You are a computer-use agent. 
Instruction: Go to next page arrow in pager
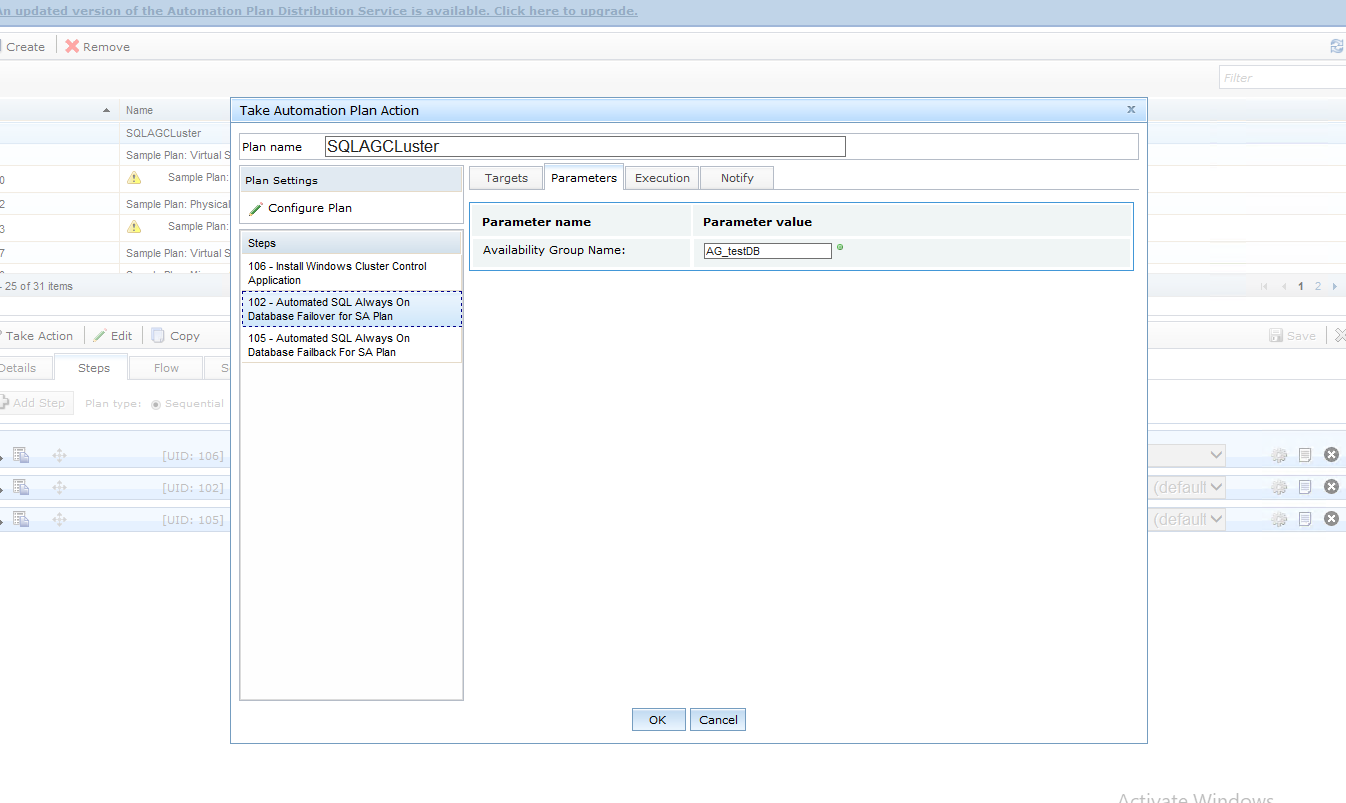click(1335, 287)
